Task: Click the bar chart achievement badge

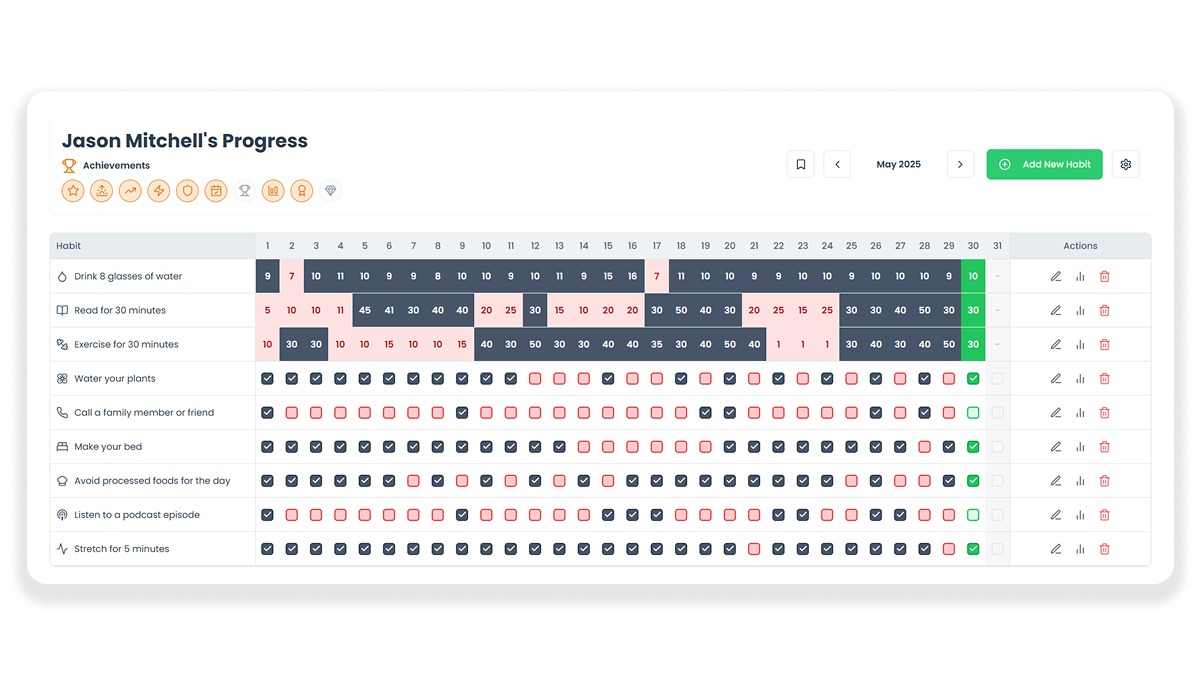Action: pos(273,190)
